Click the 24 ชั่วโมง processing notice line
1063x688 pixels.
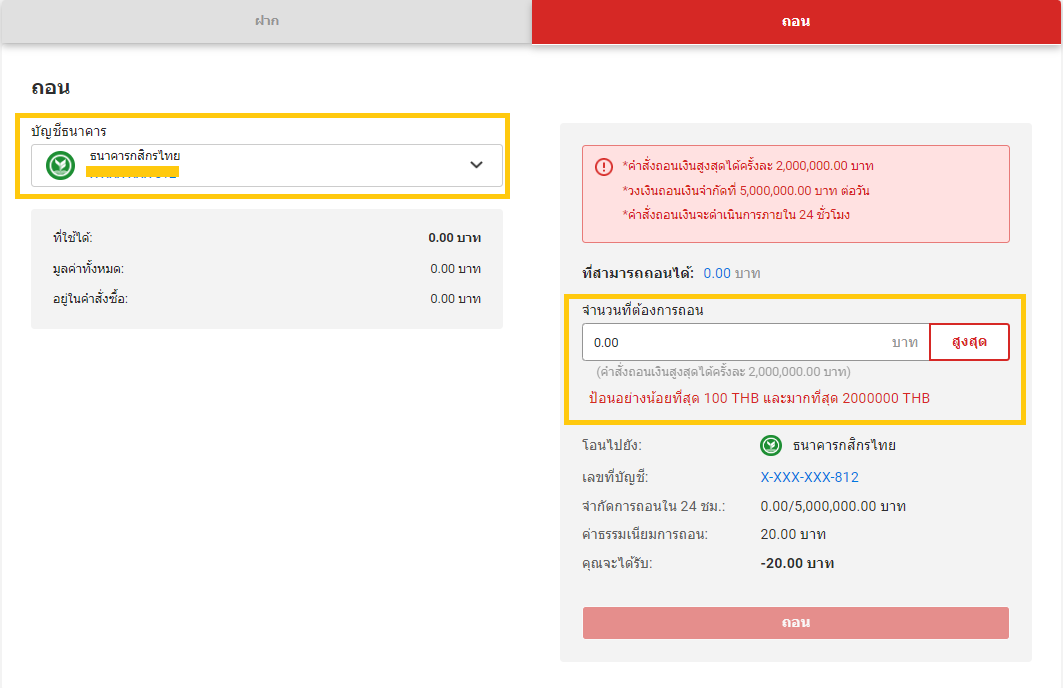coord(736,215)
